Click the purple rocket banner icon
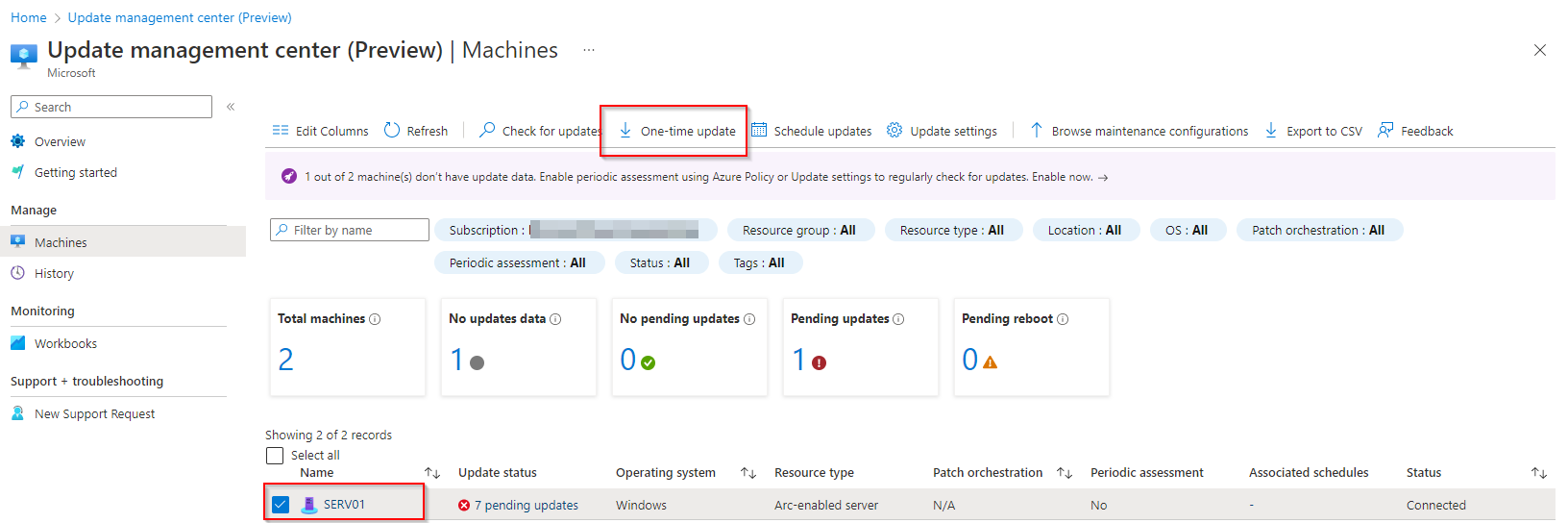This screenshot has width=1568, height=523. coord(289,176)
